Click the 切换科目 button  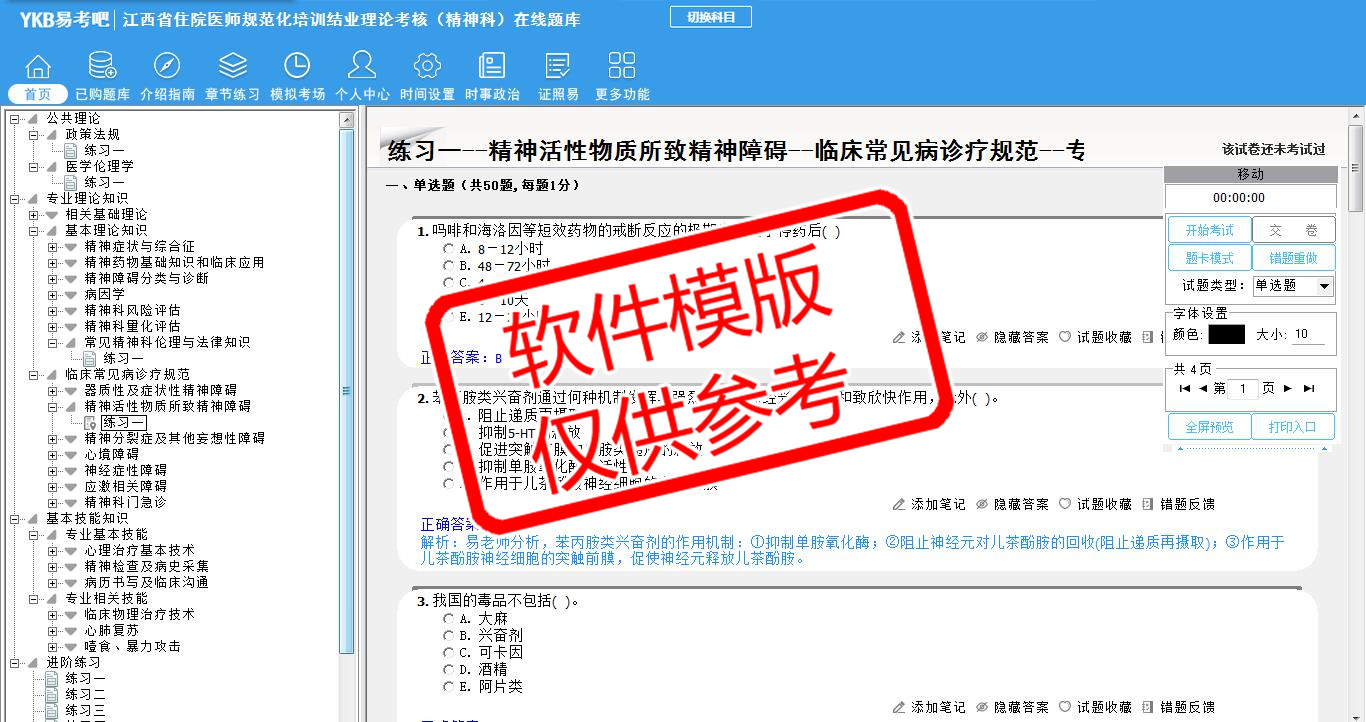(710, 17)
